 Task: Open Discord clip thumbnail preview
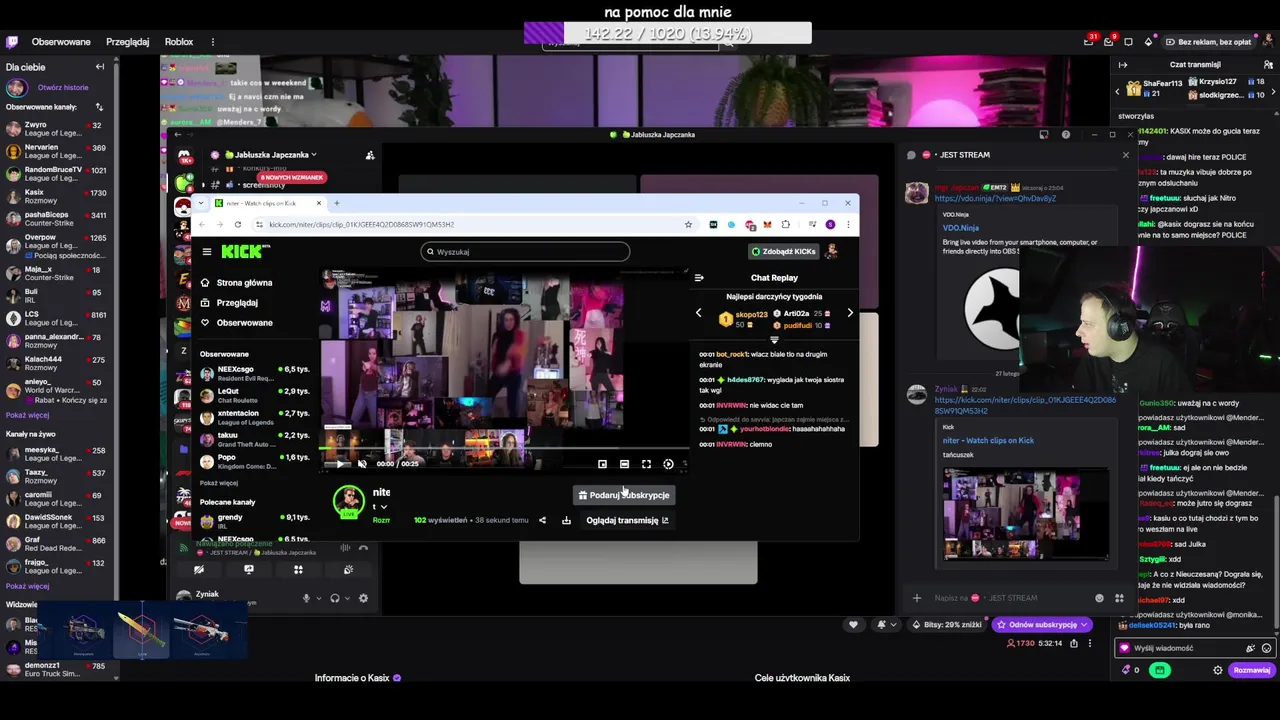pyautogui.click(x=1025, y=513)
